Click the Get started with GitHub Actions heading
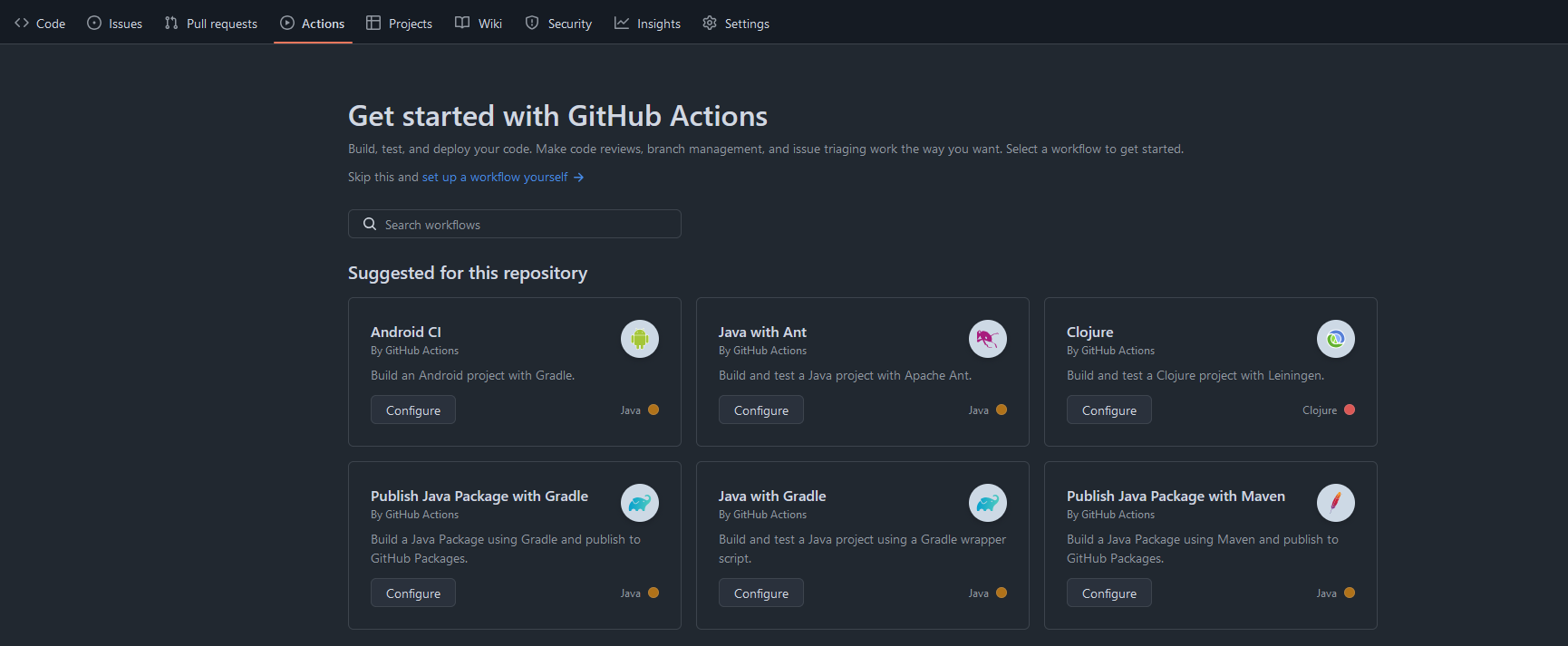 click(557, 116)
